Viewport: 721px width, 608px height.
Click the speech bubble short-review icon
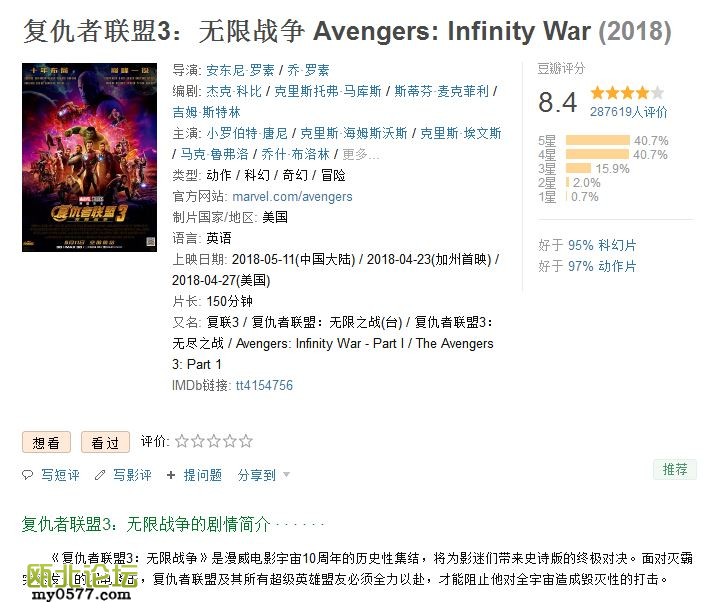(28, 475)
